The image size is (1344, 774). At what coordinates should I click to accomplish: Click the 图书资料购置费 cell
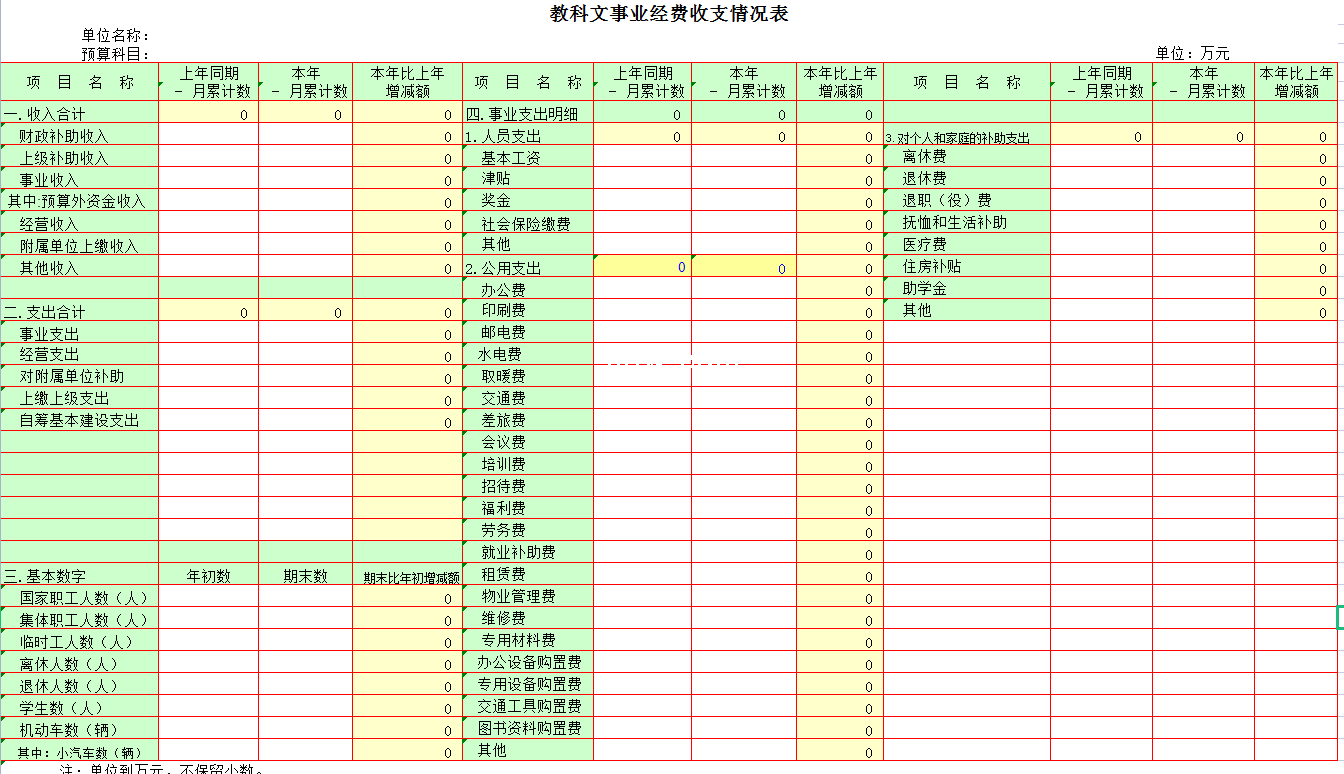coord(529,729)
